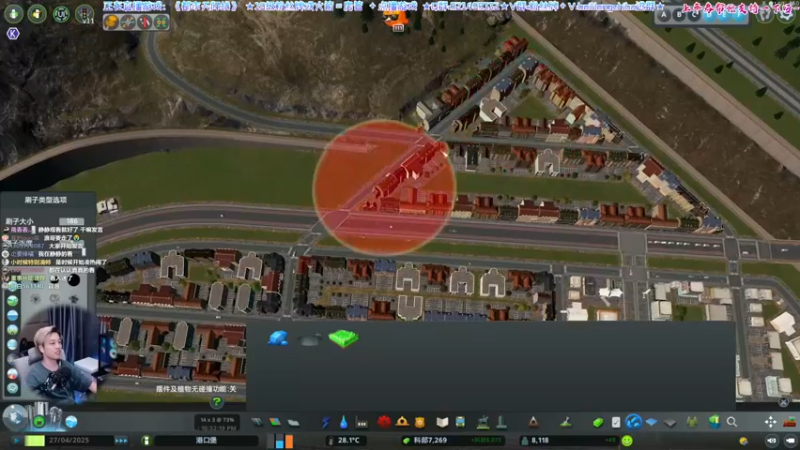
Task: Click the temperature readout 28.1°C
Action: 348,440
